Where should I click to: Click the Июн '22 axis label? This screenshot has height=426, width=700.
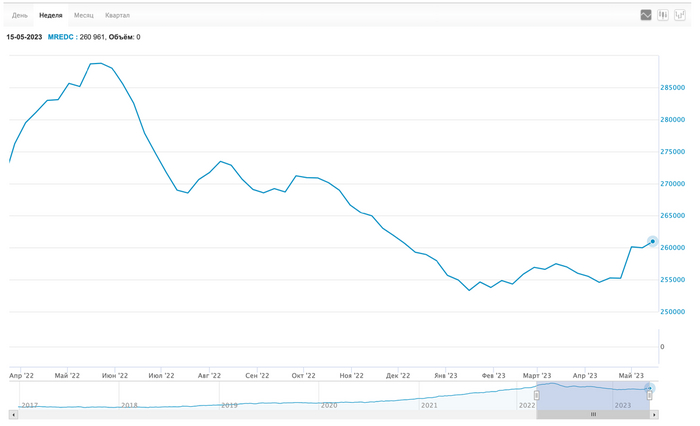[x=115, y=376]
